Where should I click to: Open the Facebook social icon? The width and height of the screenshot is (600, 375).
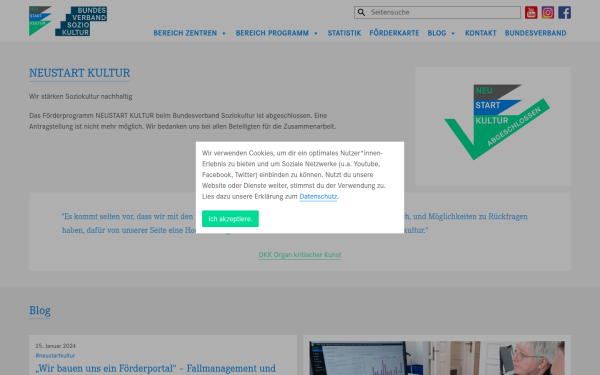tap(564, 13)
